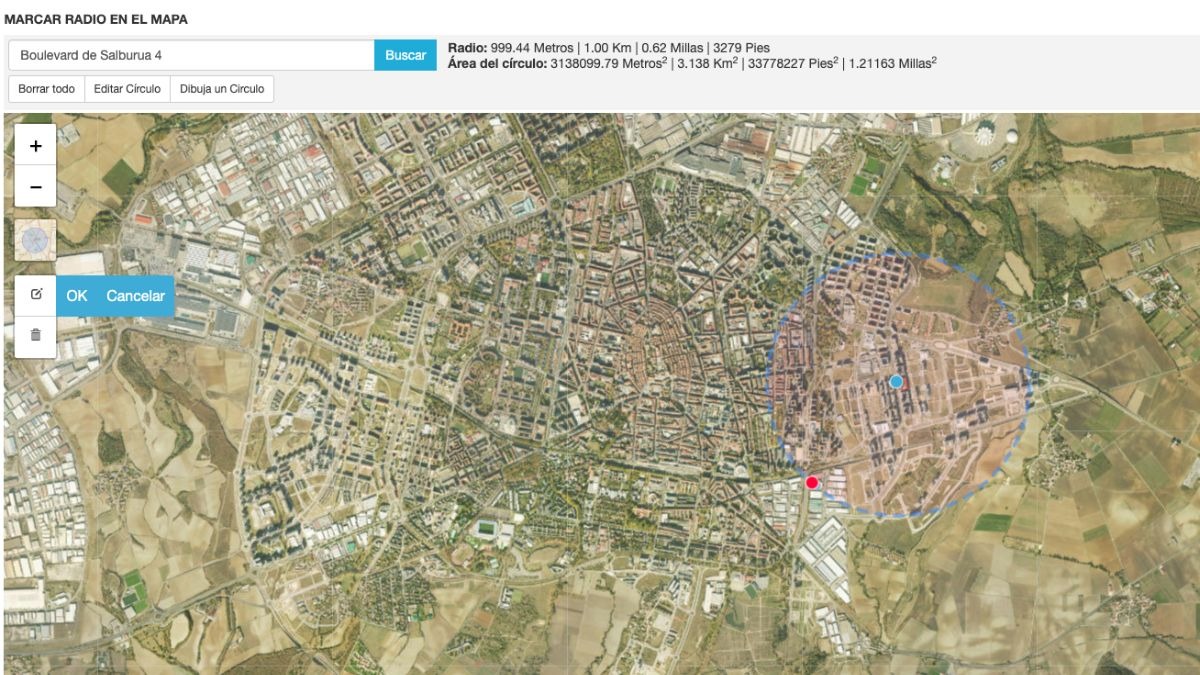Zoom in using the plus icon
The width and height of the screenshot is (1200, 675).
point(35,145)
